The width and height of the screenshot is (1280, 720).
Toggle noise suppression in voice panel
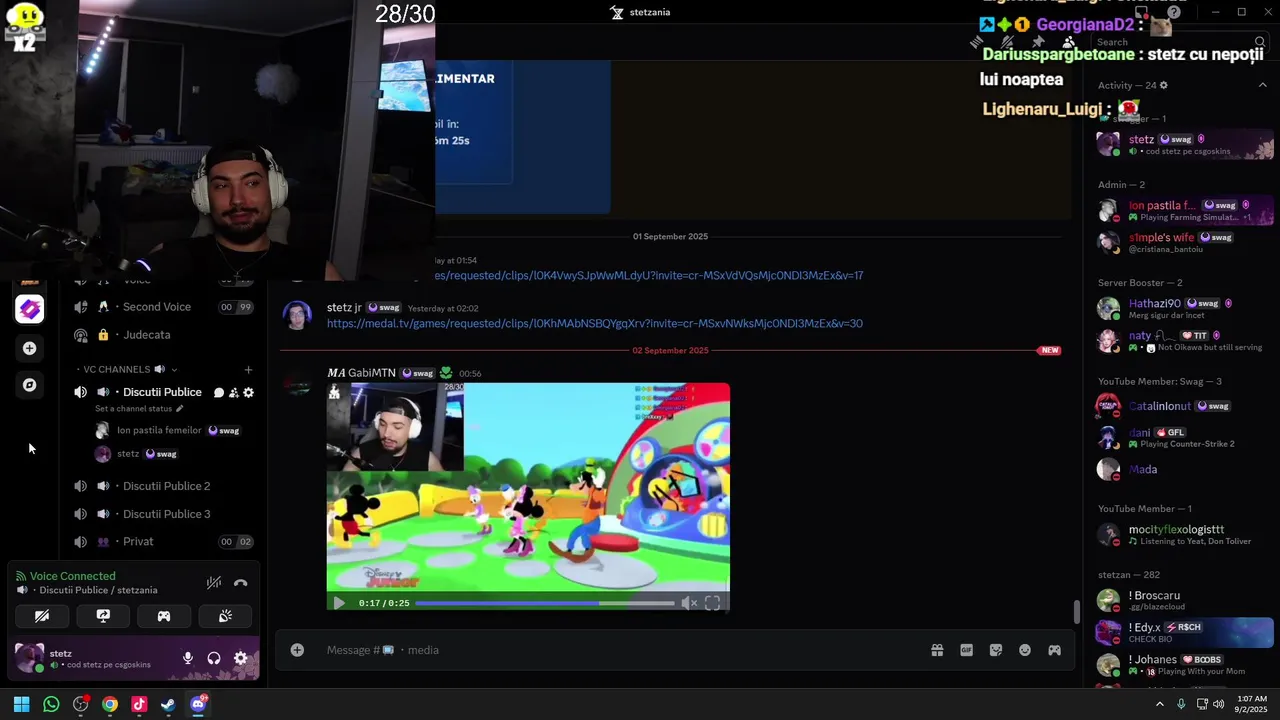(213, 583)
